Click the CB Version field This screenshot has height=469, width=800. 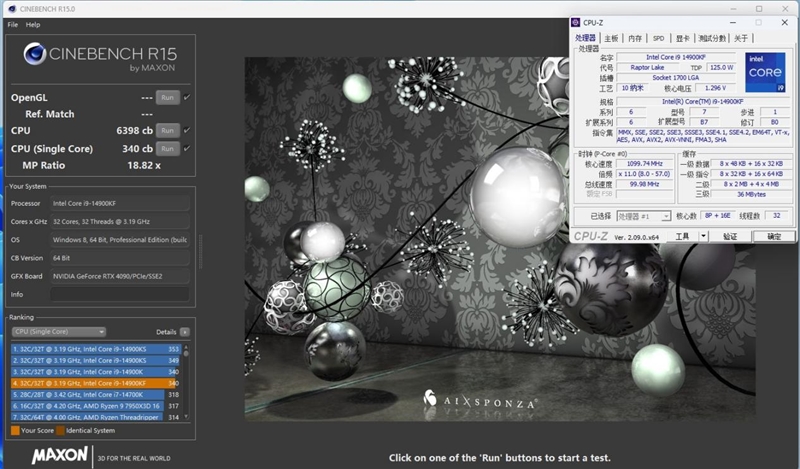120,258
